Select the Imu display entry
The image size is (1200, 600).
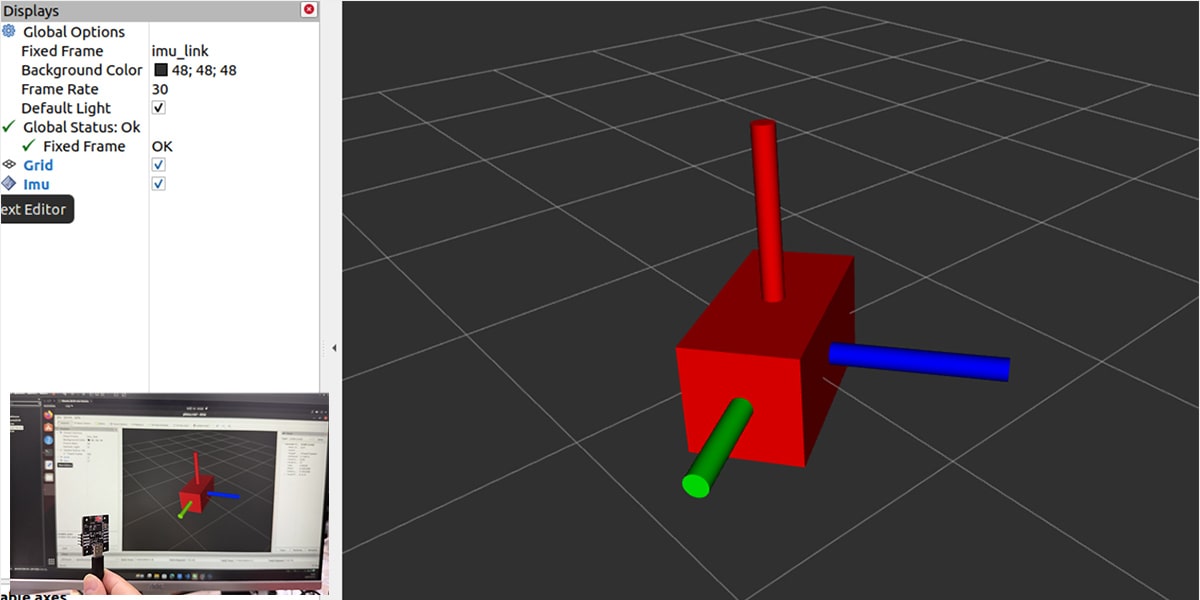(x=36, y=184)
